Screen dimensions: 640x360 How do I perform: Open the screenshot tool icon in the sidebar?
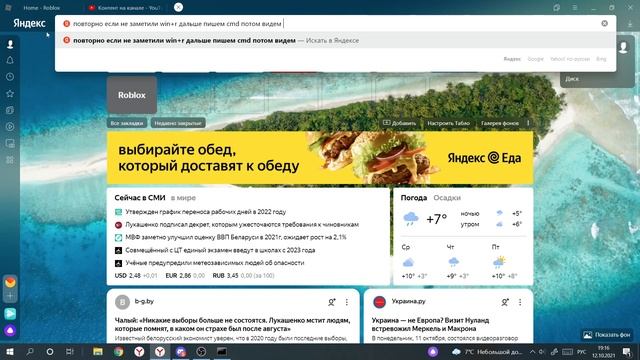pos(10,143)
